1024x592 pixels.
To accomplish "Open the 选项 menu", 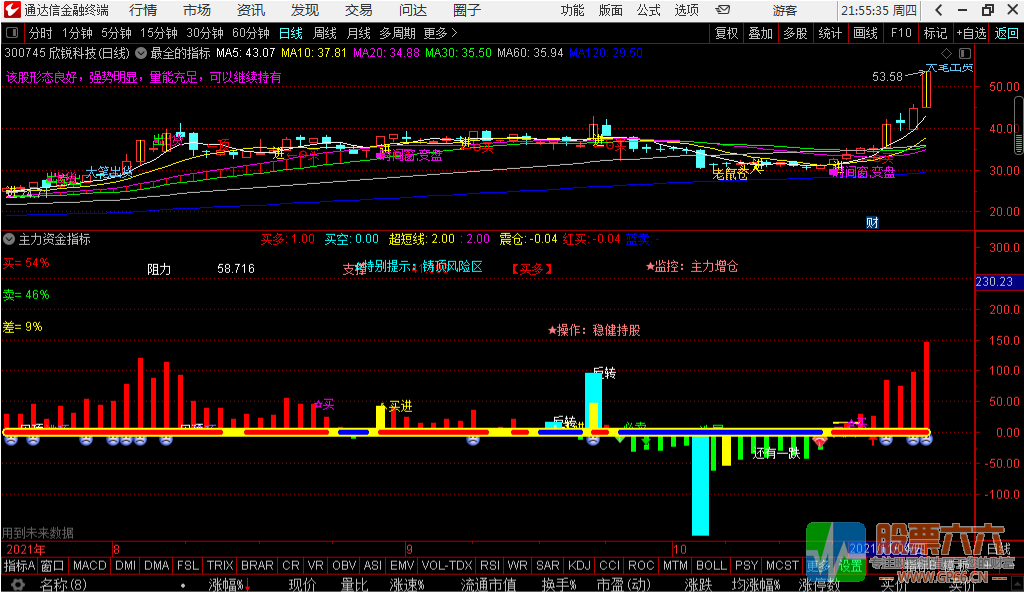I will (686, 10).
